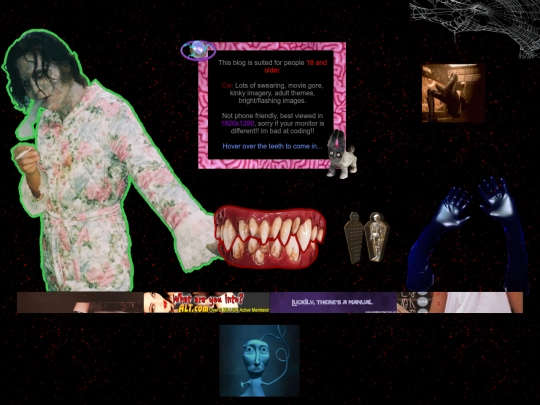Click the rightmost banner with white shirt
Image resolution: width=540 pixels, height=405 pixels.
460,302
